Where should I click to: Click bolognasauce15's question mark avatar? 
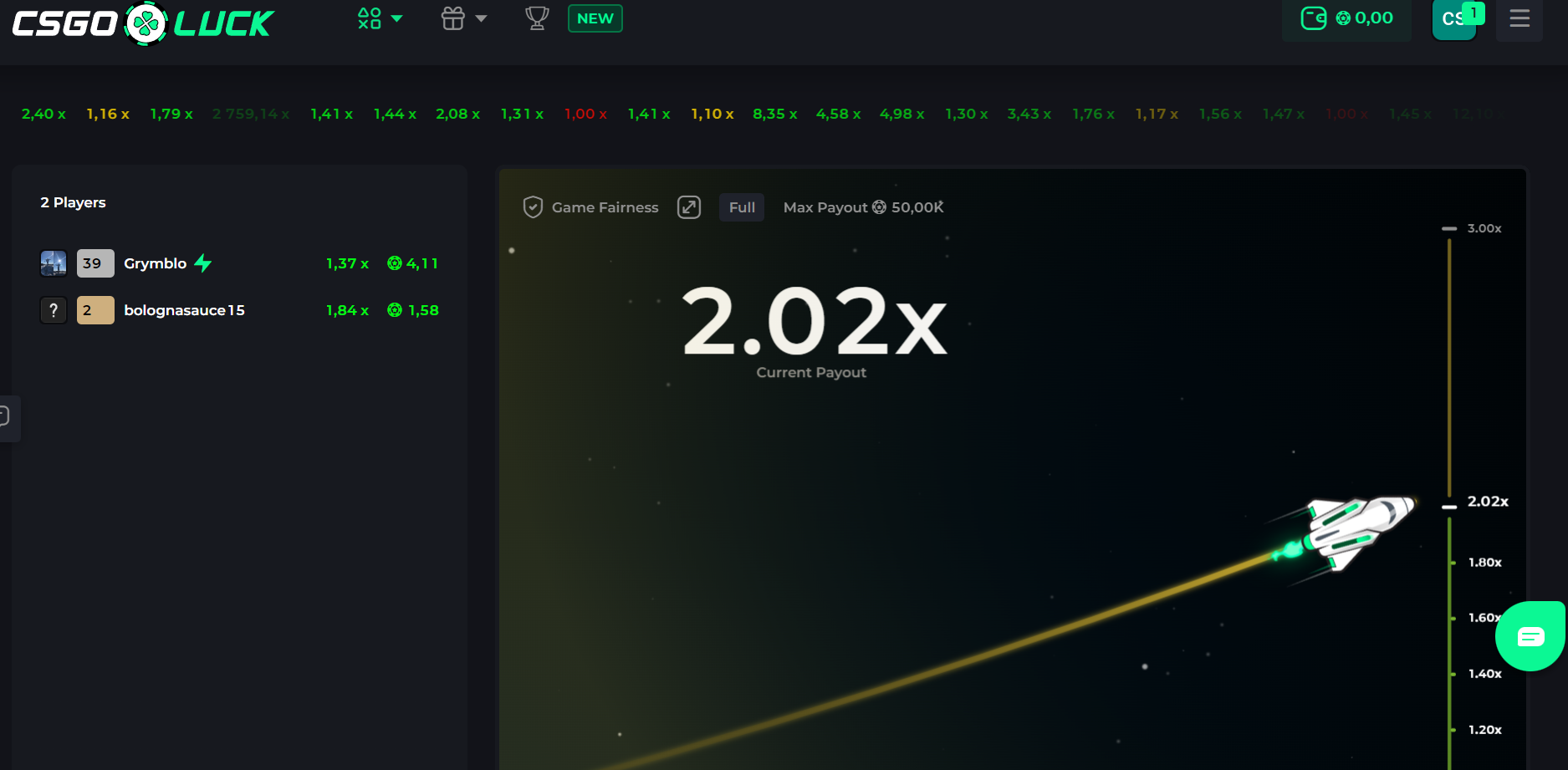tap(54, 310)
